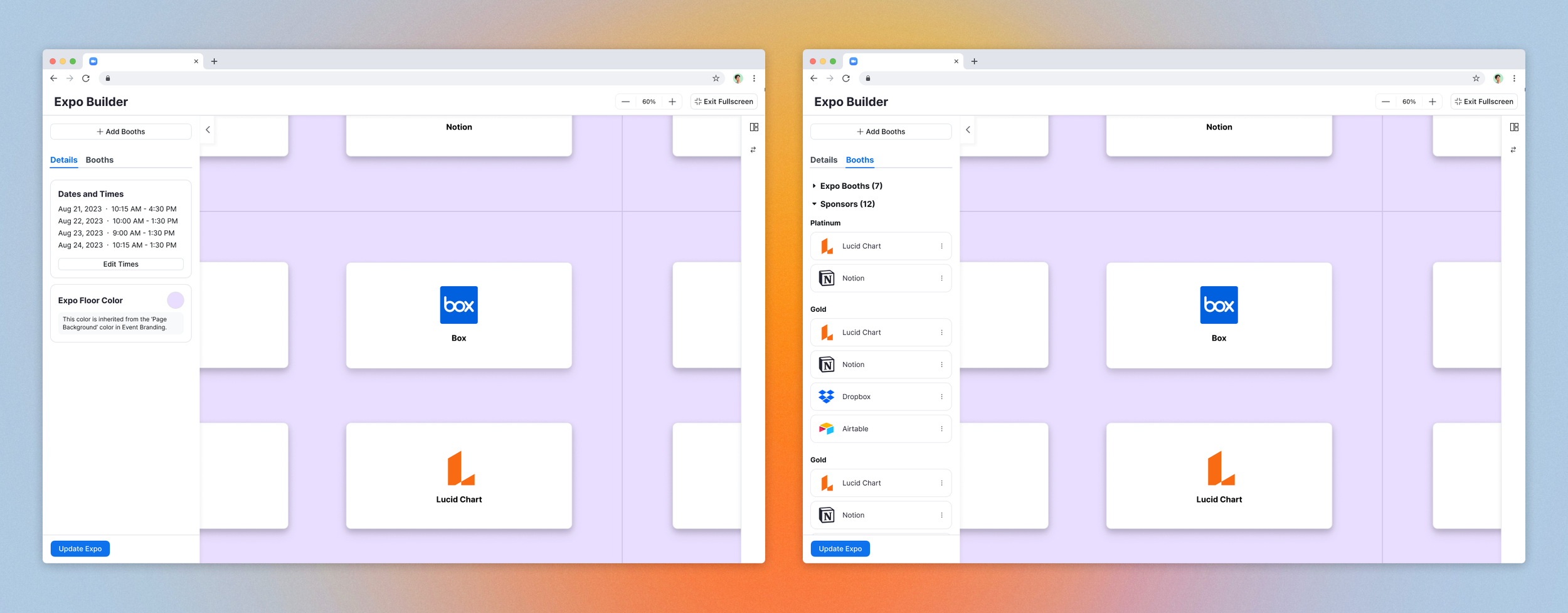Viewport: 1568px width, 613px height.
Task: Open options menu for Airtable sponsor
Action: pyautogui.click(x=941, y=429)
